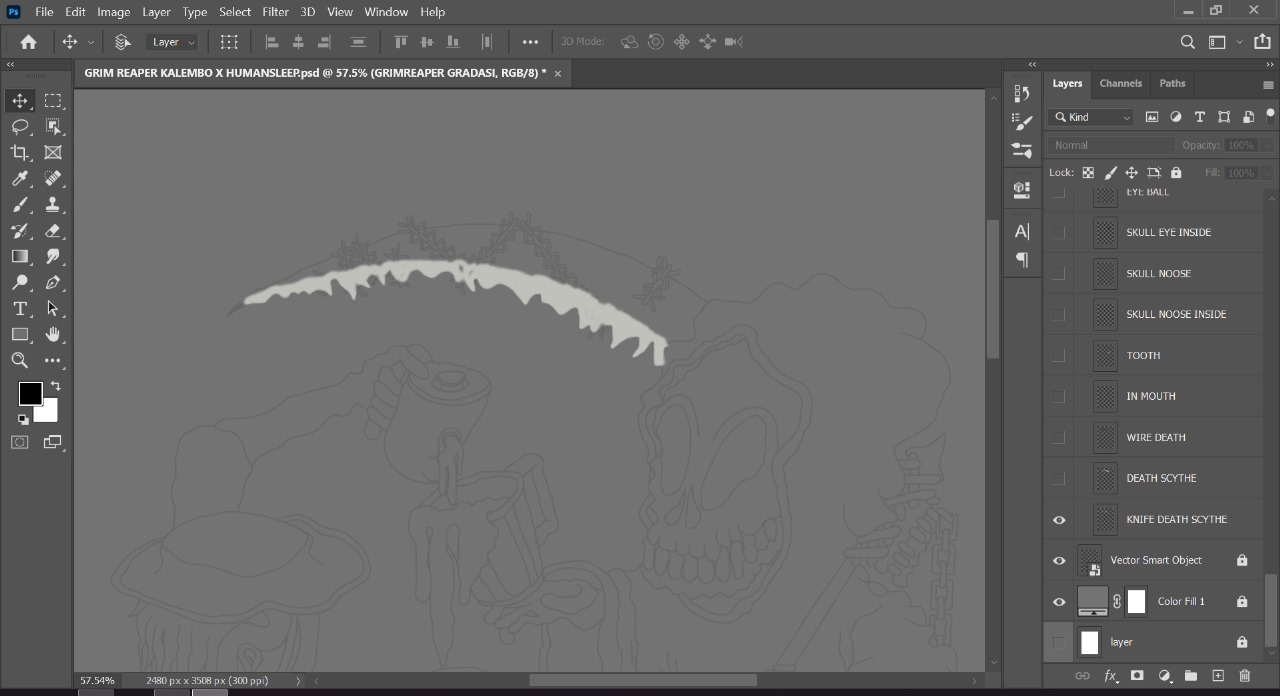
Task: Show the TOOTH layer
Action: click(1059, 355)
